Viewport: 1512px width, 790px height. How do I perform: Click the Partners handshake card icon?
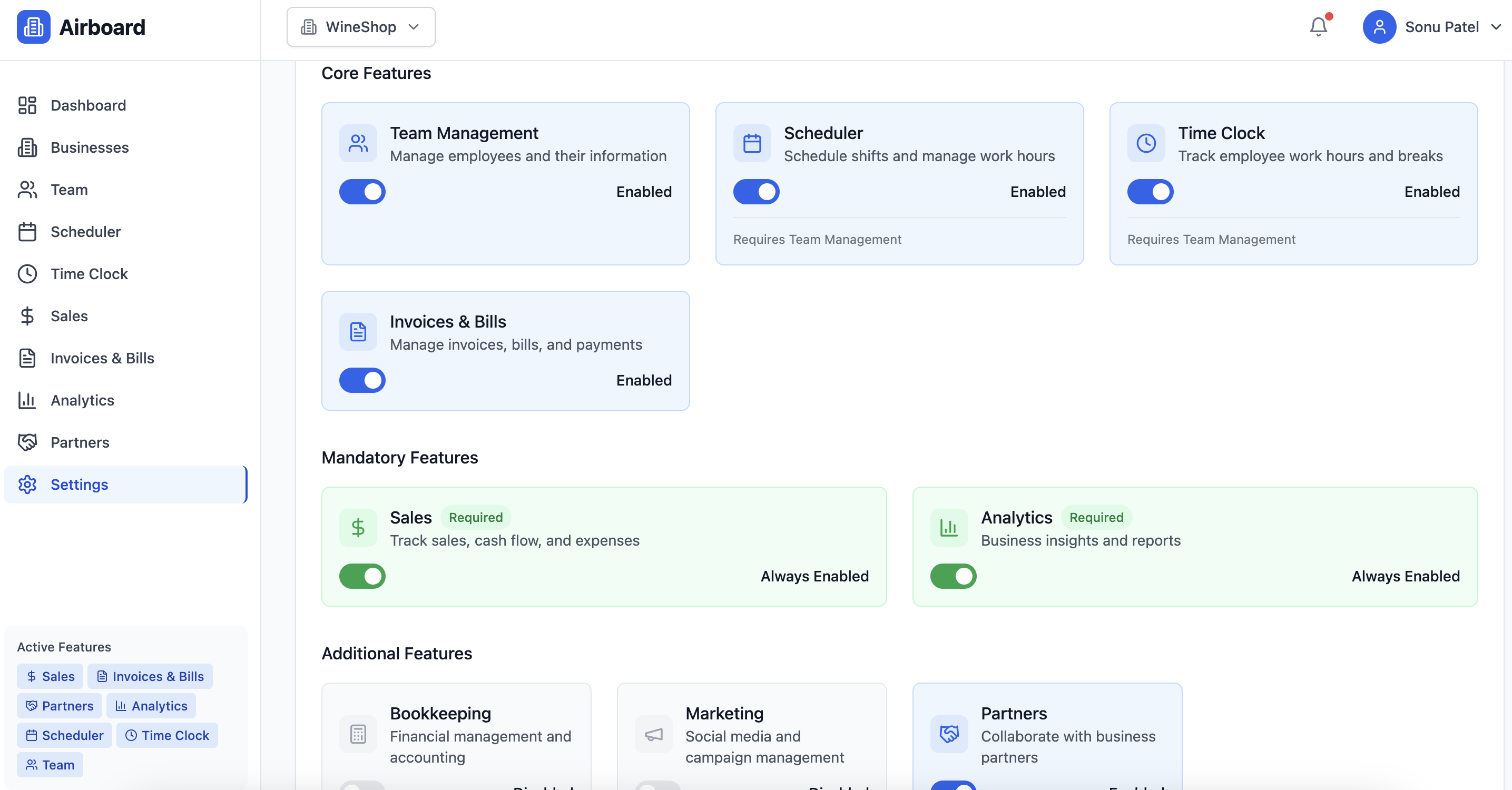[x=949, y=734]
